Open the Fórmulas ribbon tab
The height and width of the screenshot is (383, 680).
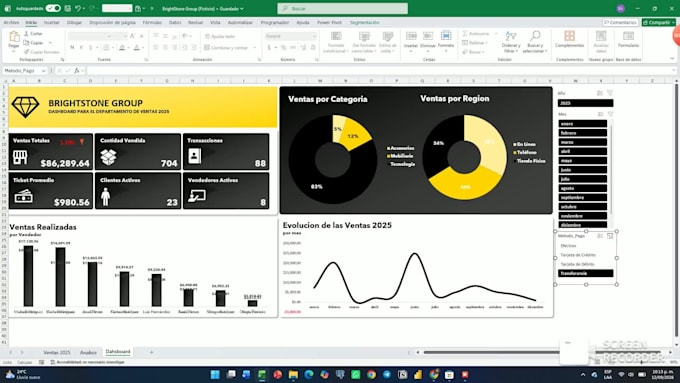coord(152,22)
